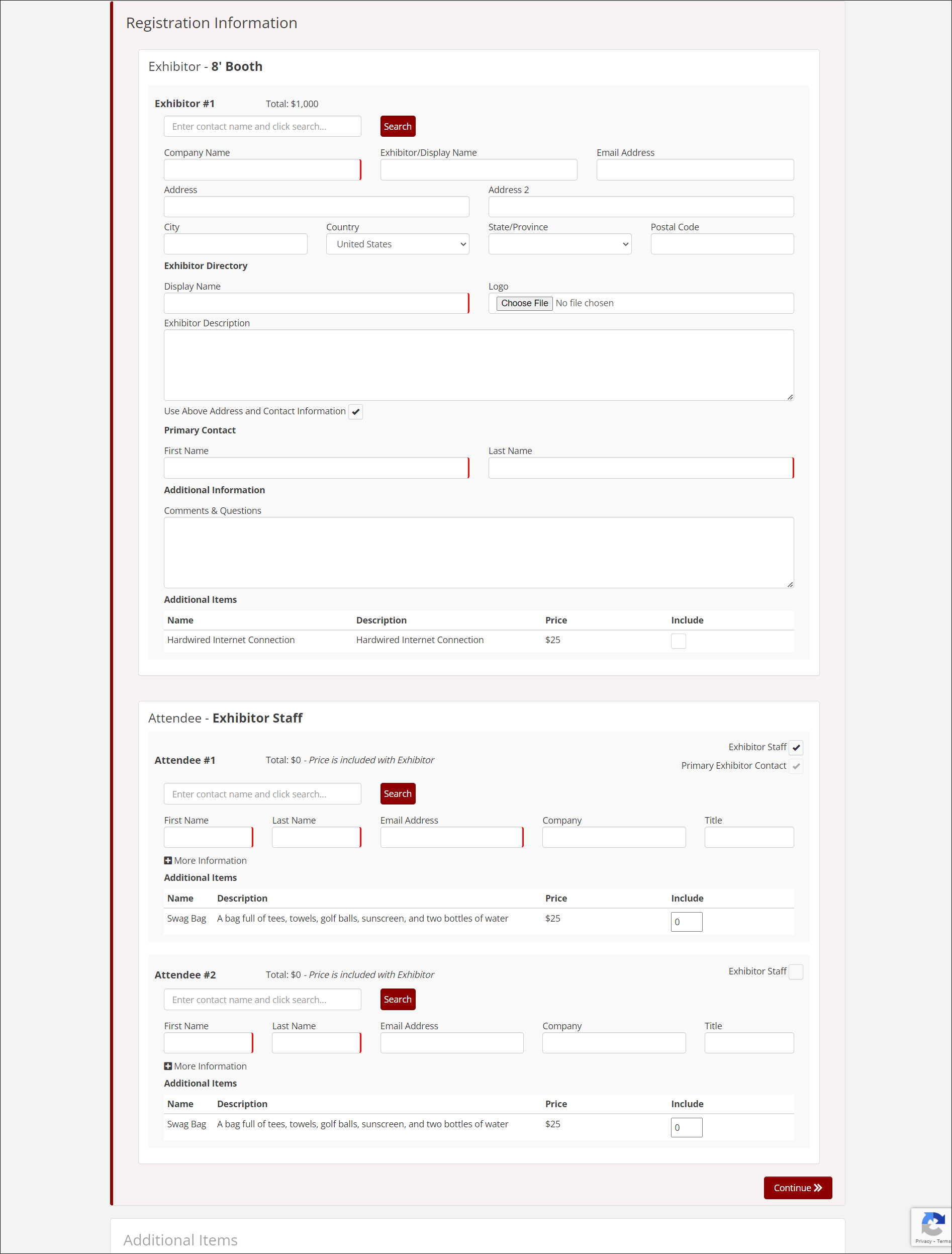Click the plus icon beside More Information for Attendee #1
The width and height of the screenshot is (952, 1254).
coord(168,860)
